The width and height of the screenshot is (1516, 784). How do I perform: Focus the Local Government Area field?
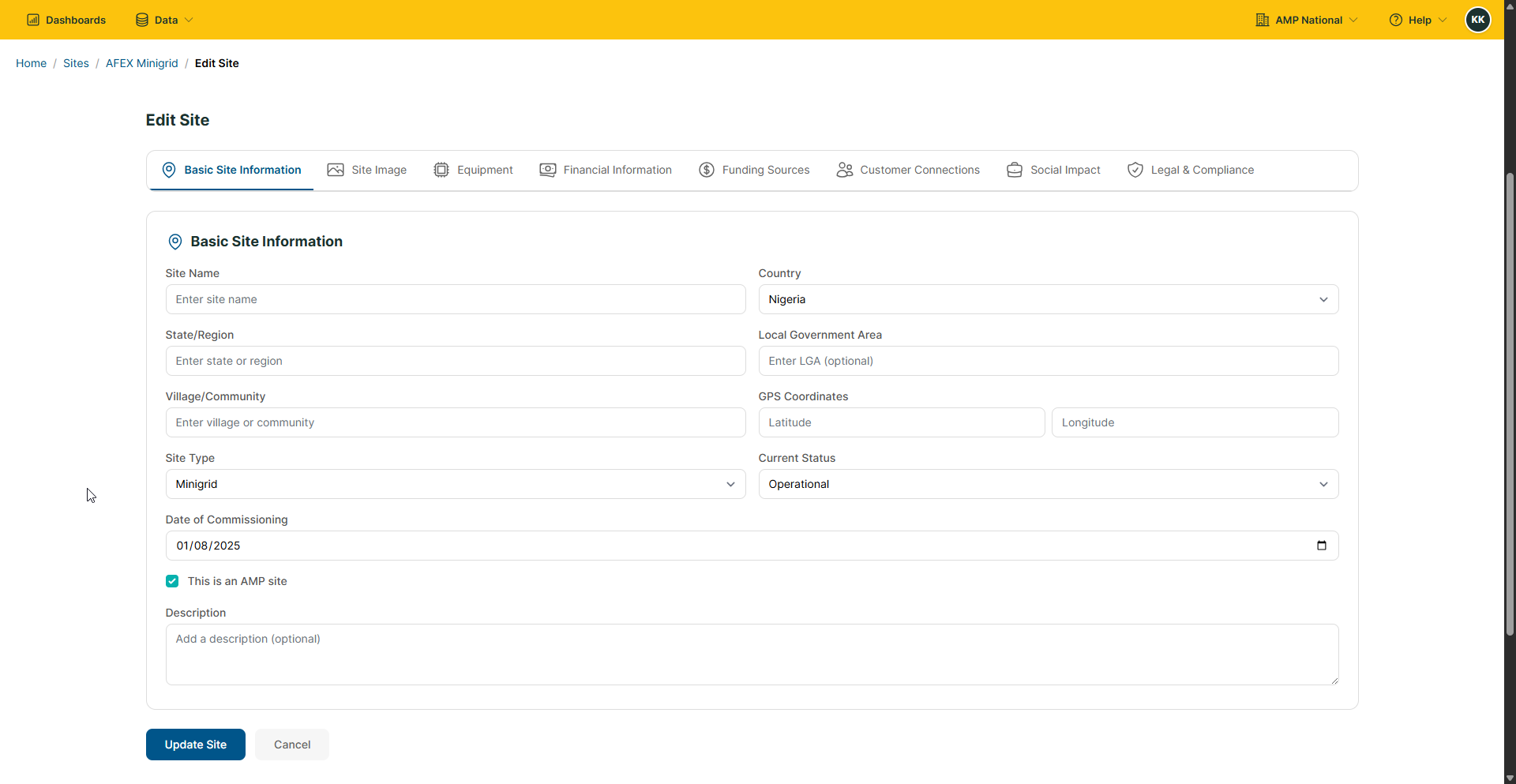click(x=1049, y=361)
